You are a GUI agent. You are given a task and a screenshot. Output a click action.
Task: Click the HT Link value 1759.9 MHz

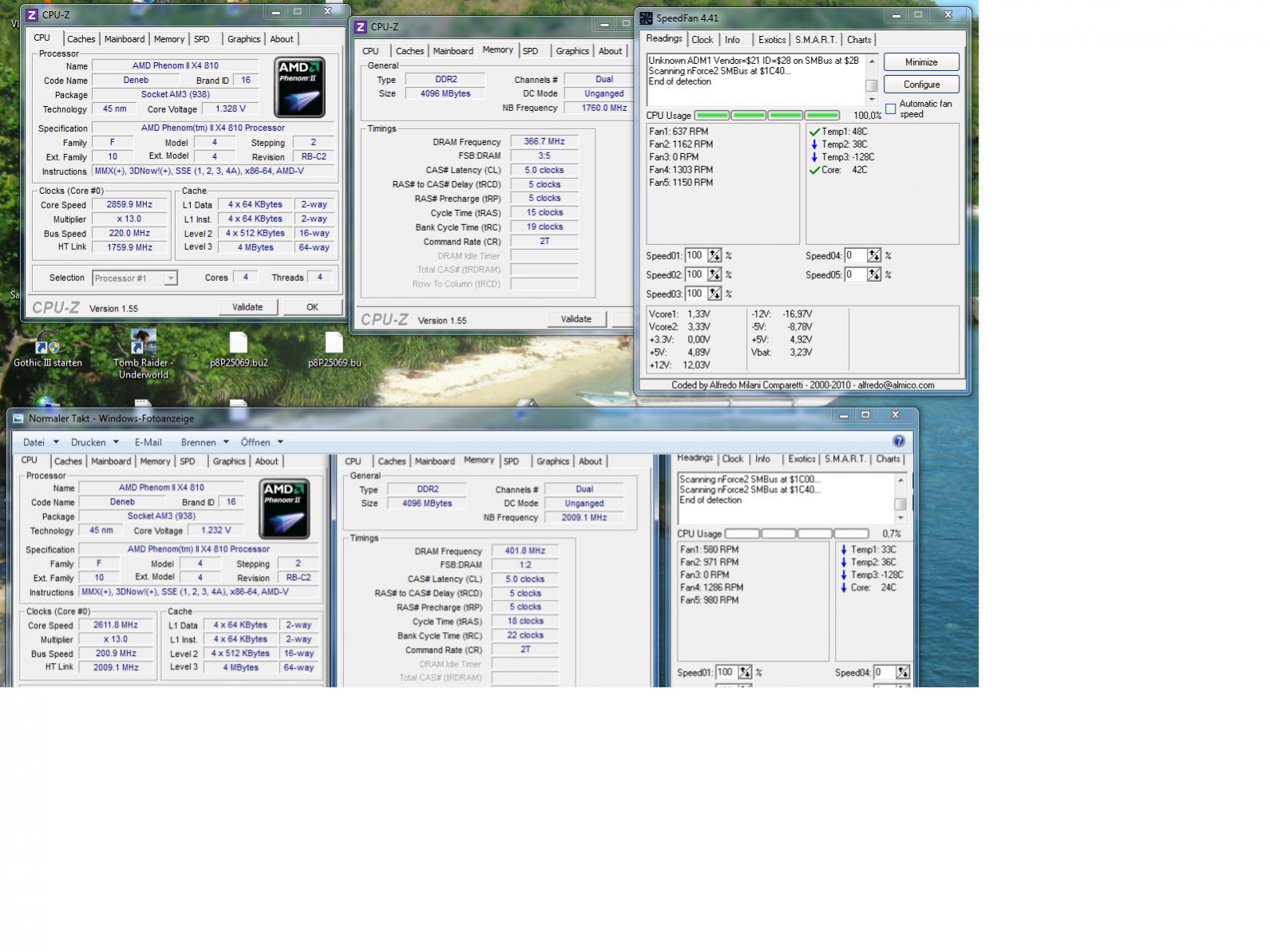coord(129,247)
